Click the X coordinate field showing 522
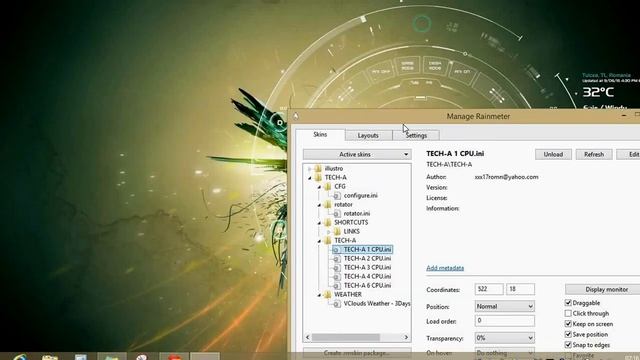 pyautogui.click(x=489, y=289)
